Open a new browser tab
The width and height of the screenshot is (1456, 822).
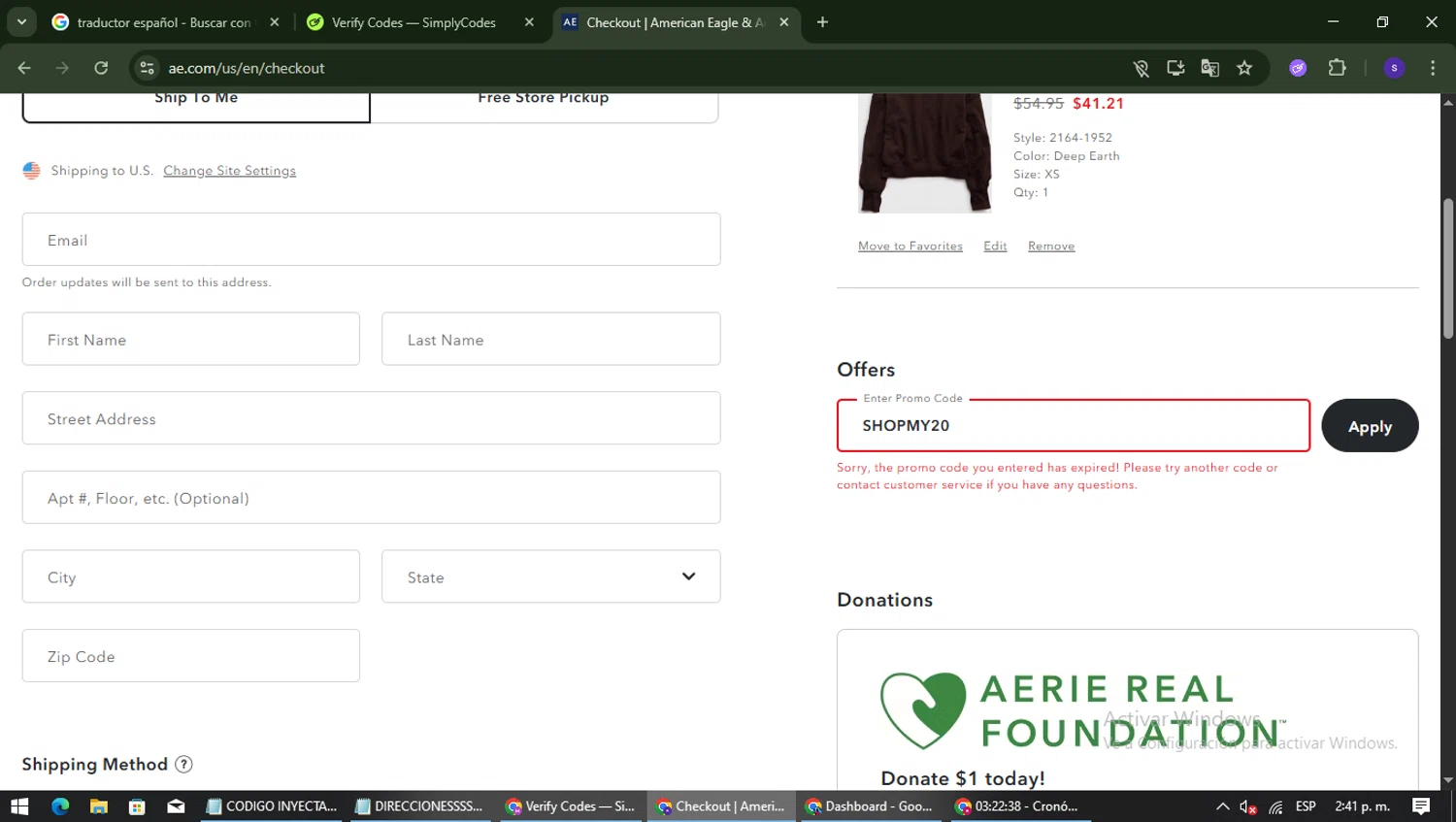coord(822,21)
